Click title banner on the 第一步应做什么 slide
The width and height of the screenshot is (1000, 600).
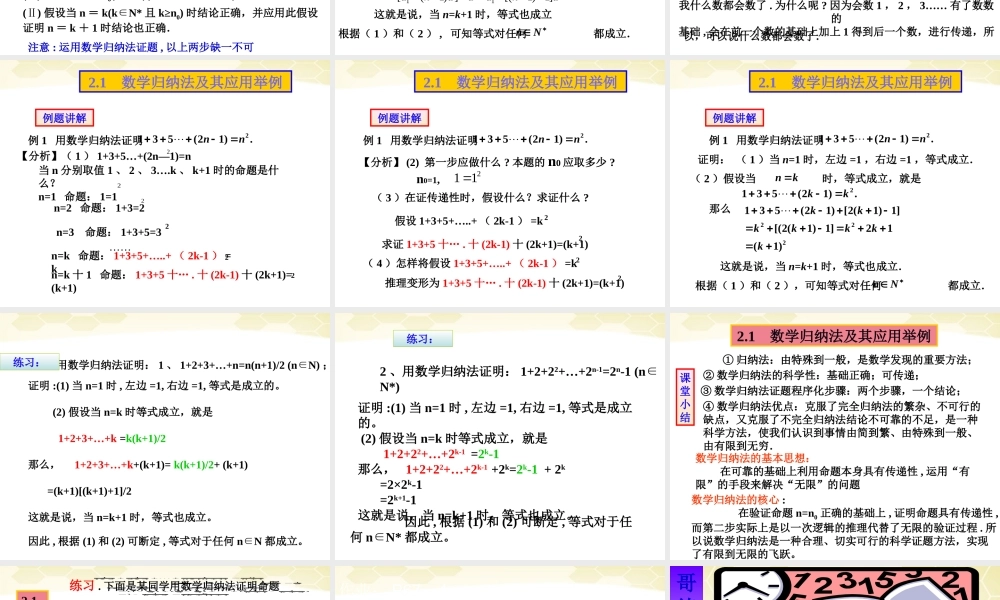520,82
